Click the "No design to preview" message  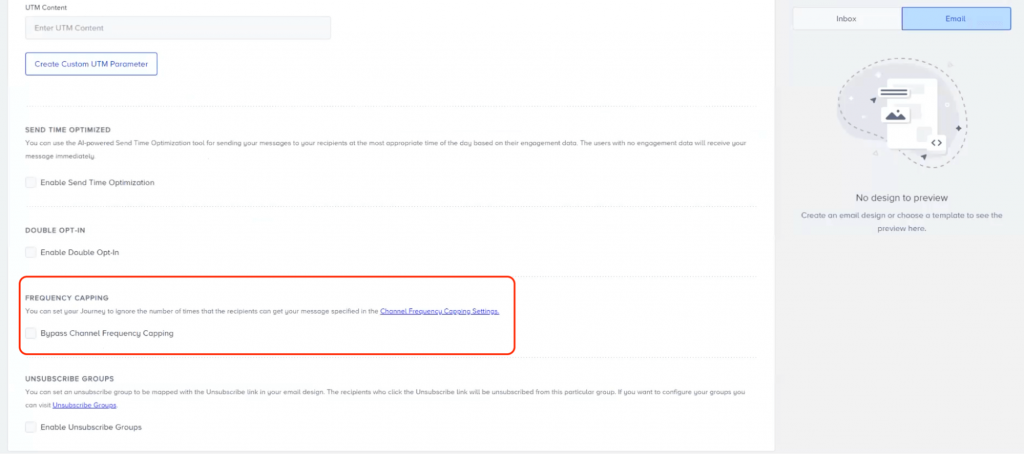902,198
